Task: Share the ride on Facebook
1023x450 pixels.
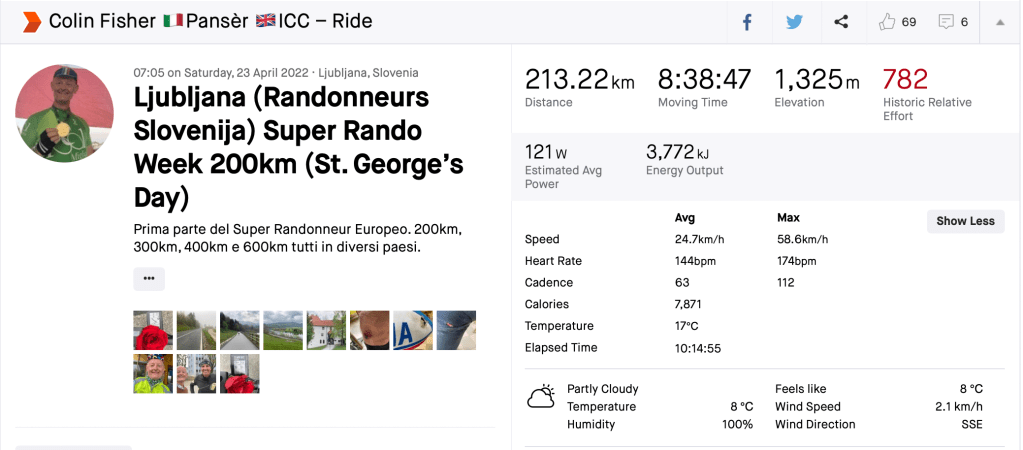Action: click(747, 22)
